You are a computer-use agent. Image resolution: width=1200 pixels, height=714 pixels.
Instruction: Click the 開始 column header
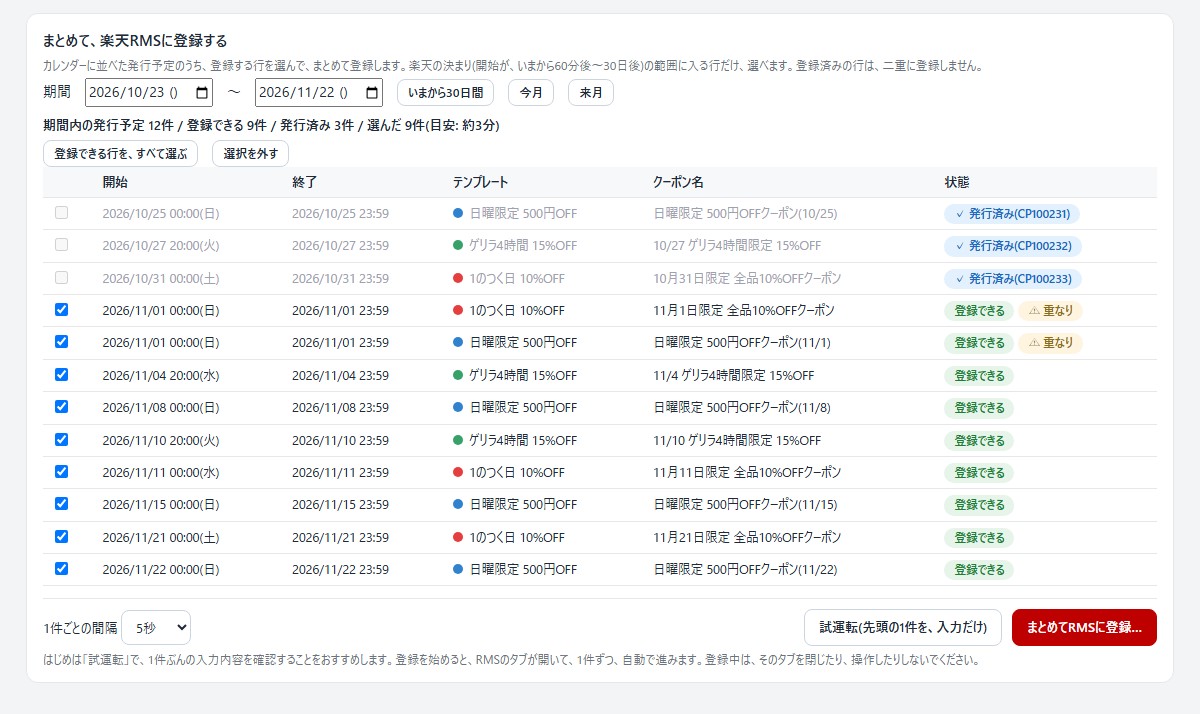(x=115, y=182)
